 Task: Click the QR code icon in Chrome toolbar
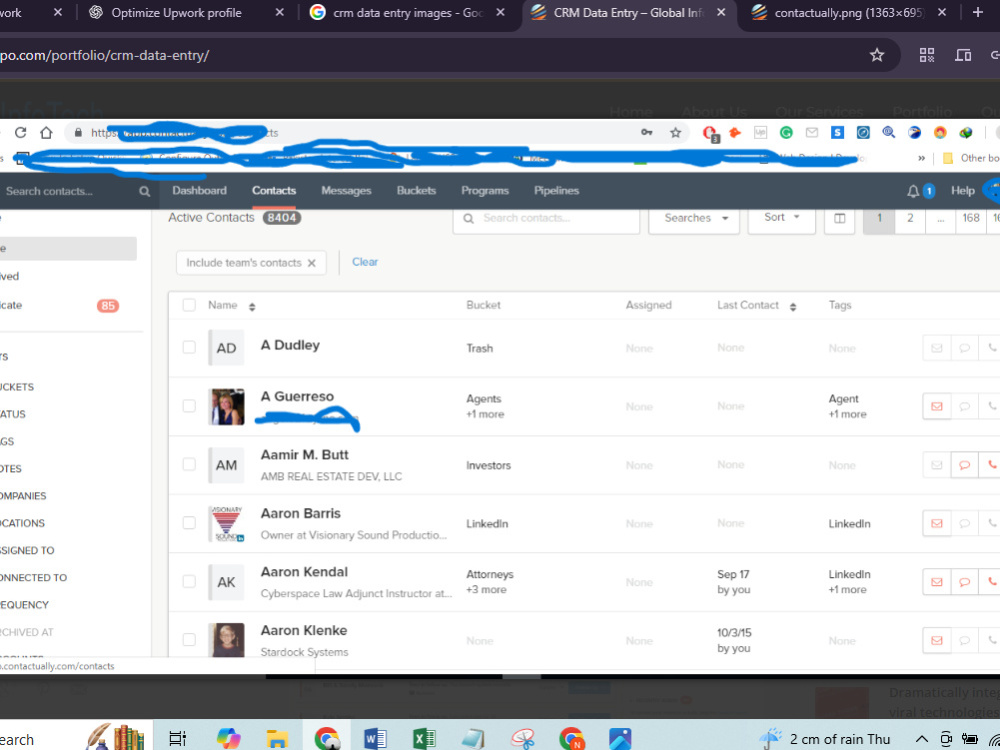927,55
